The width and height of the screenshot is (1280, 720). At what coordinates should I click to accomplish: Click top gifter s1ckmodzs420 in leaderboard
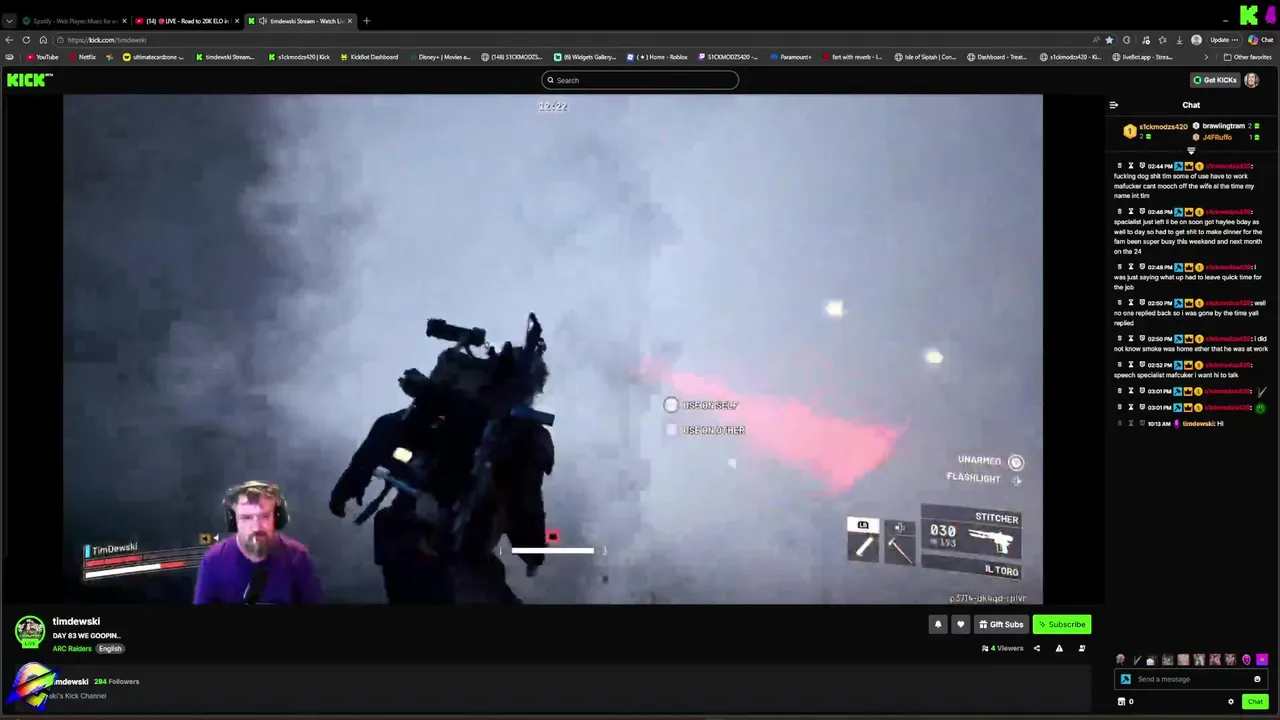(1163, 127)
